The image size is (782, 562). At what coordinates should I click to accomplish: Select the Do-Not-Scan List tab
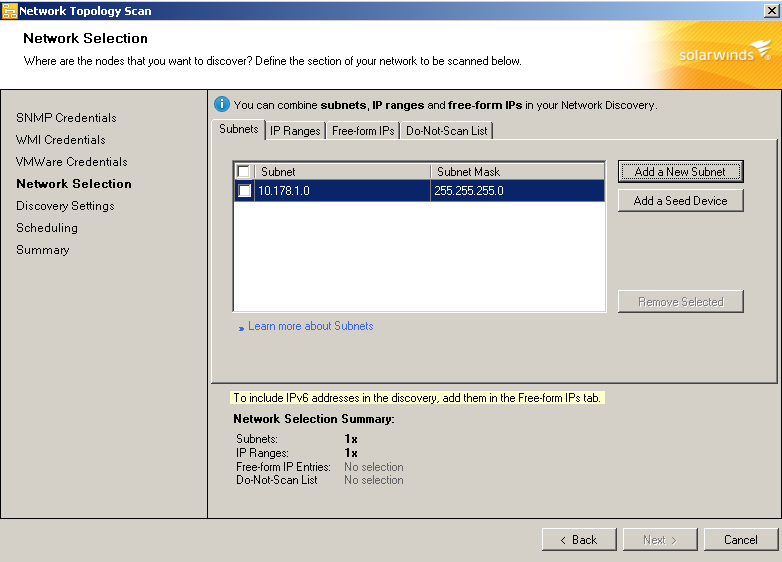coord(447,131)
